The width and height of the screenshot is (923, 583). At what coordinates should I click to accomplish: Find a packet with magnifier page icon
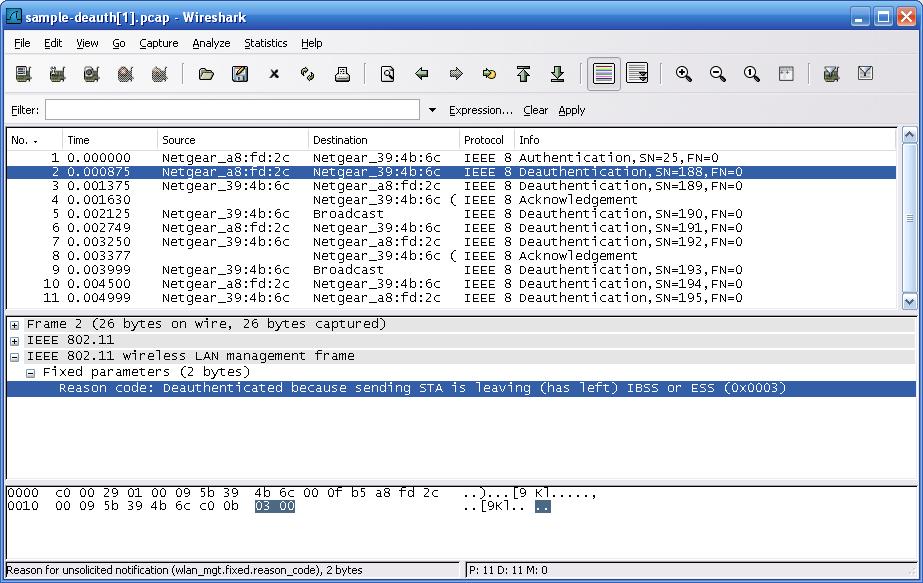(387, 74)
